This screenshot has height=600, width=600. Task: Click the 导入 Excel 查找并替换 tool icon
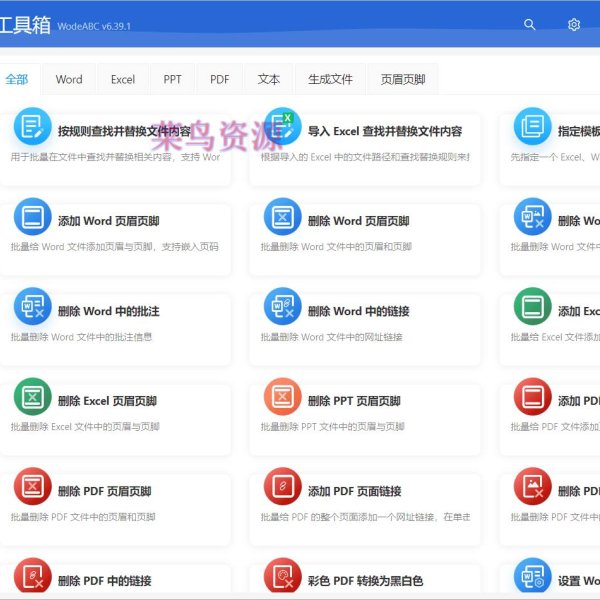click(282, 127)
